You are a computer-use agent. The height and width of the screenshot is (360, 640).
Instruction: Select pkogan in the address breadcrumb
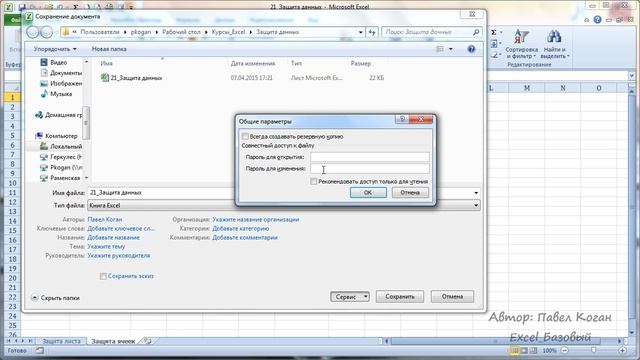pyautogui.click(x=141, y=32)
